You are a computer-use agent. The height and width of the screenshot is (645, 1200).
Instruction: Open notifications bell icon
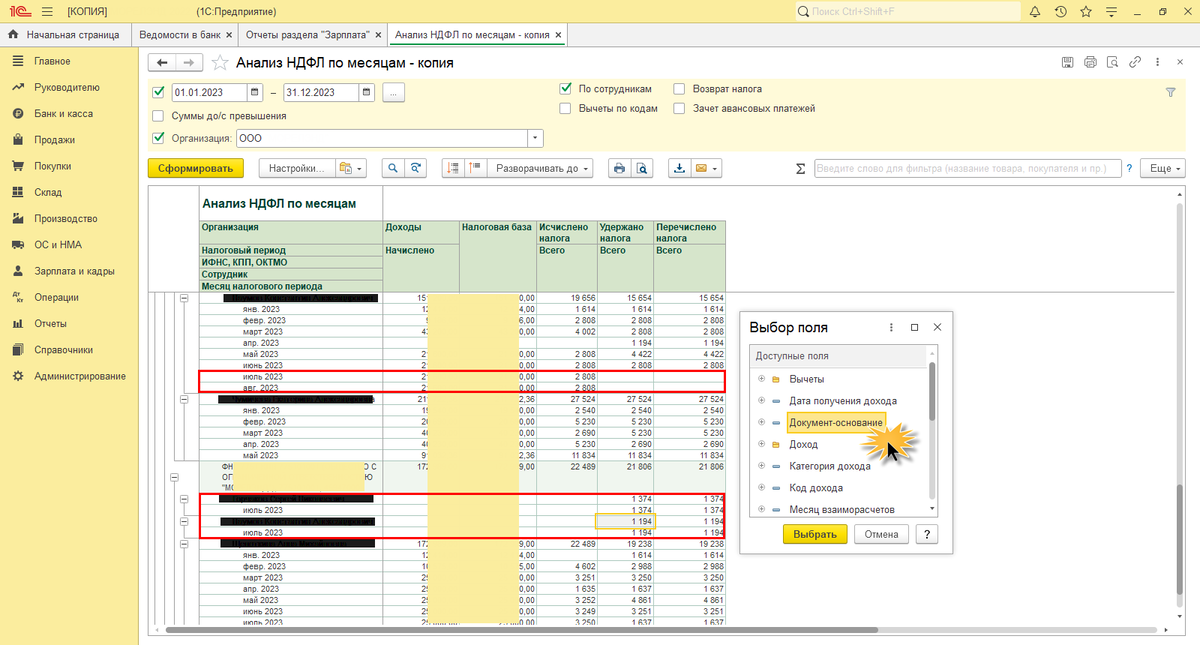(1034, 11)
